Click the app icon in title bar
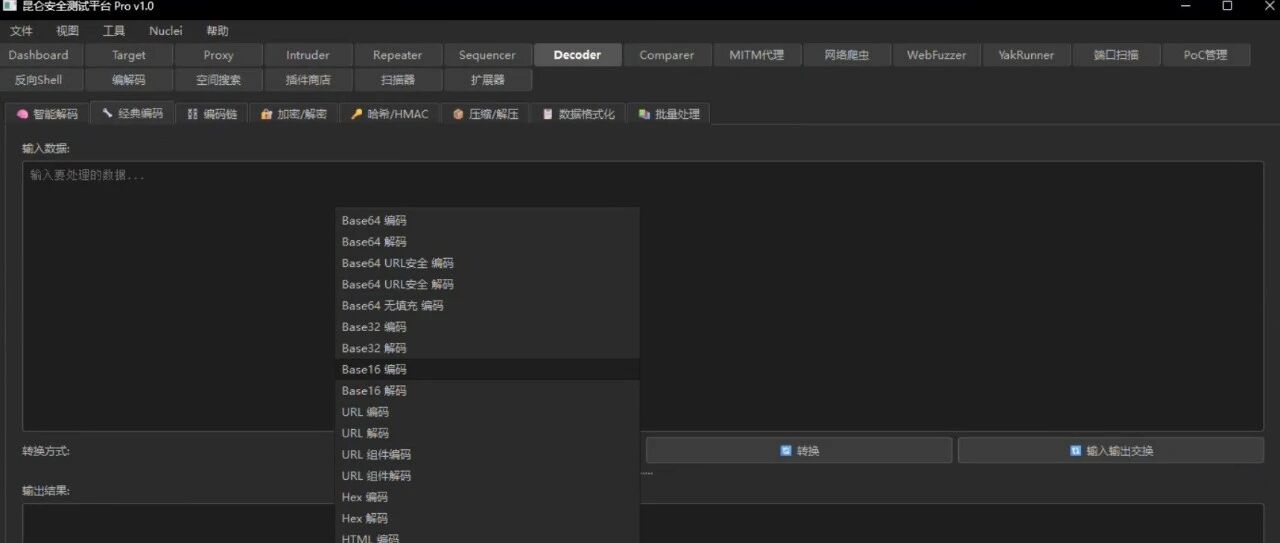 [x=8, y=7]
